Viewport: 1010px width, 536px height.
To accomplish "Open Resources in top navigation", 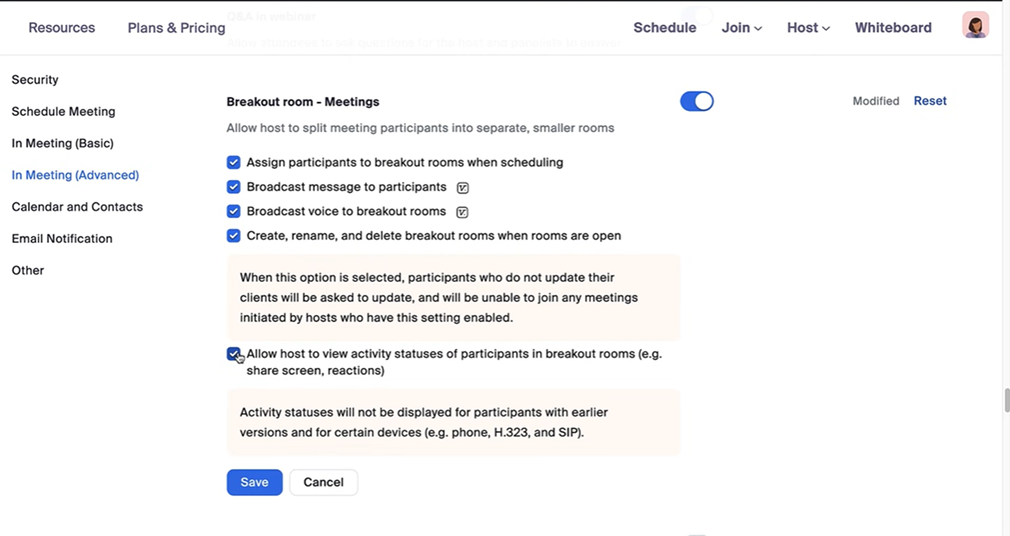I will pyautogui.click(x=62, y=28).
